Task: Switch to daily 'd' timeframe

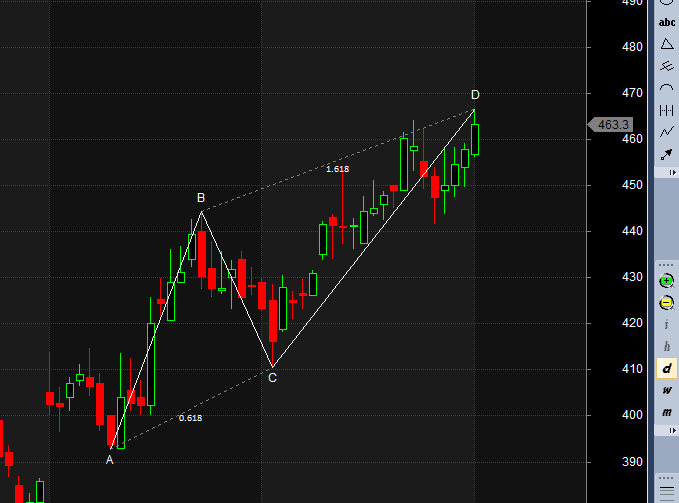Action: point(666,369)
